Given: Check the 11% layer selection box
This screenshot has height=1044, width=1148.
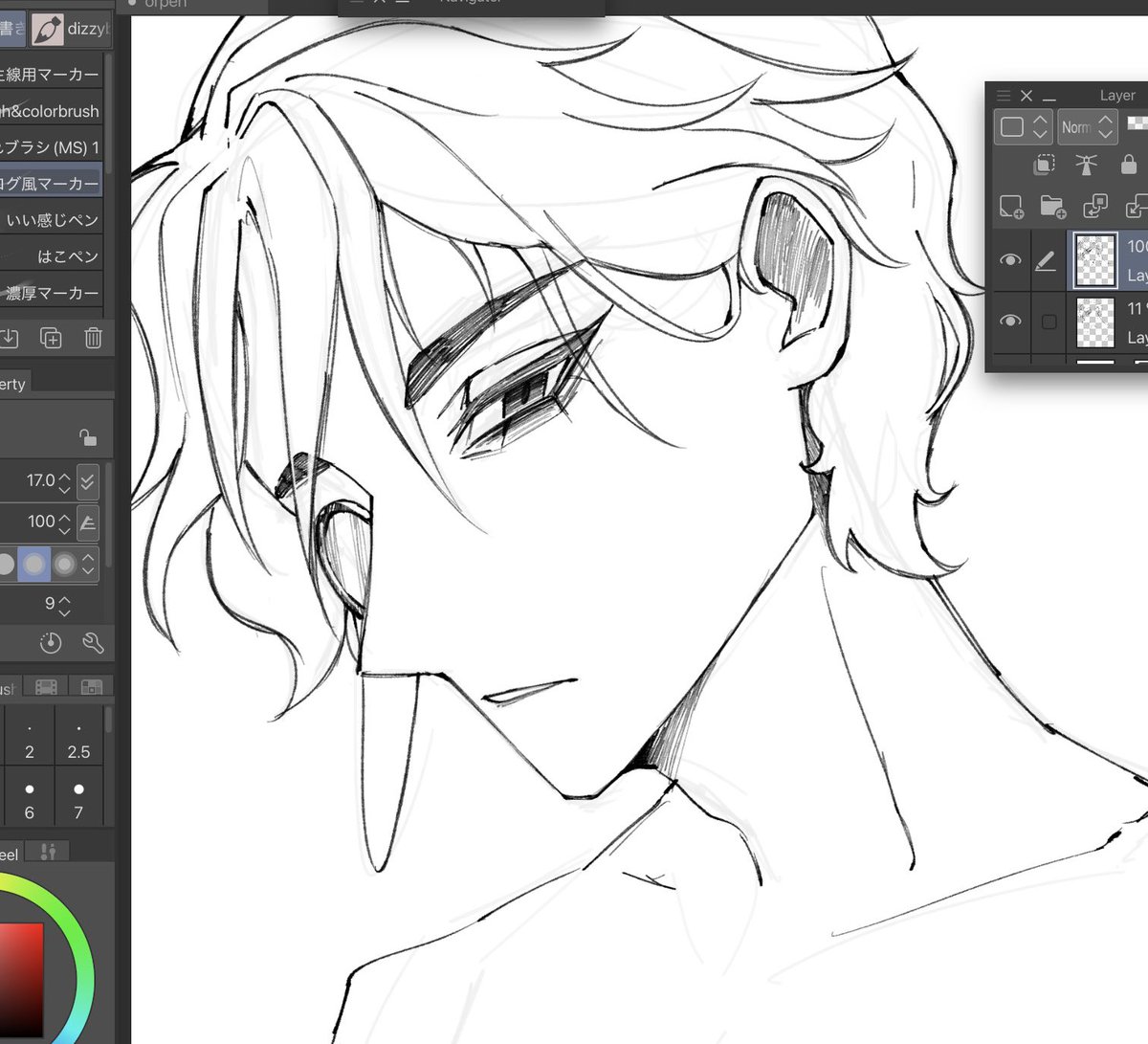Looking at the screenshot, I should tap(1049, 322).
